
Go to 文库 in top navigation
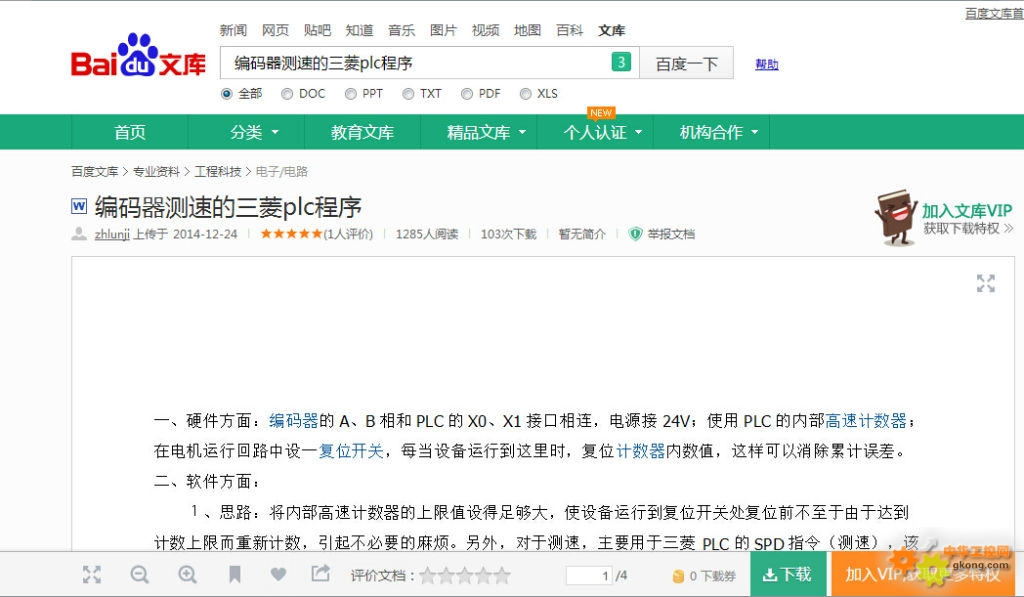[x=611, y=30]
